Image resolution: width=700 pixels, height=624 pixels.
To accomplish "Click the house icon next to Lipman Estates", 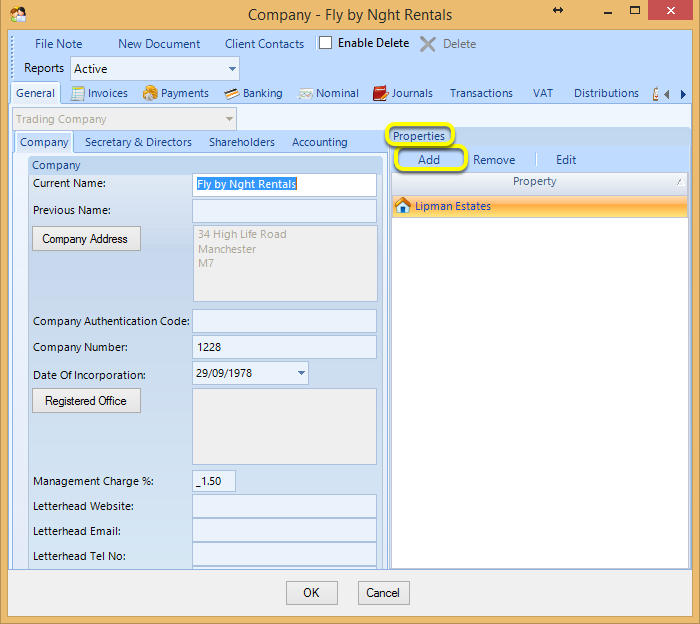I will [x=403, y=206].
